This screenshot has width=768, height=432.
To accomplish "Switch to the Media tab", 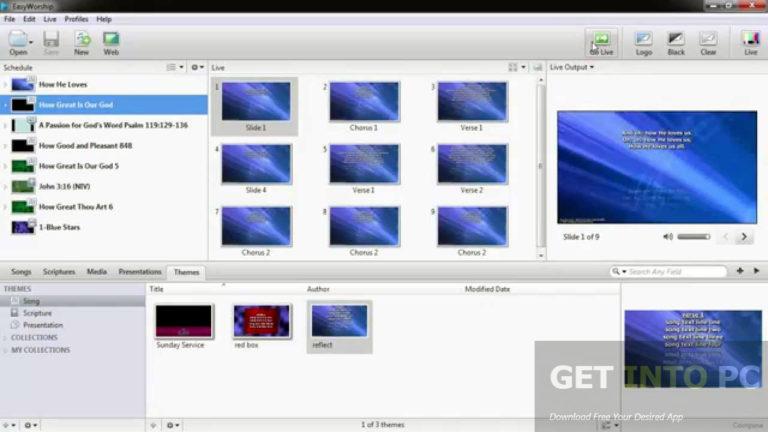I will tap(96, 271).
